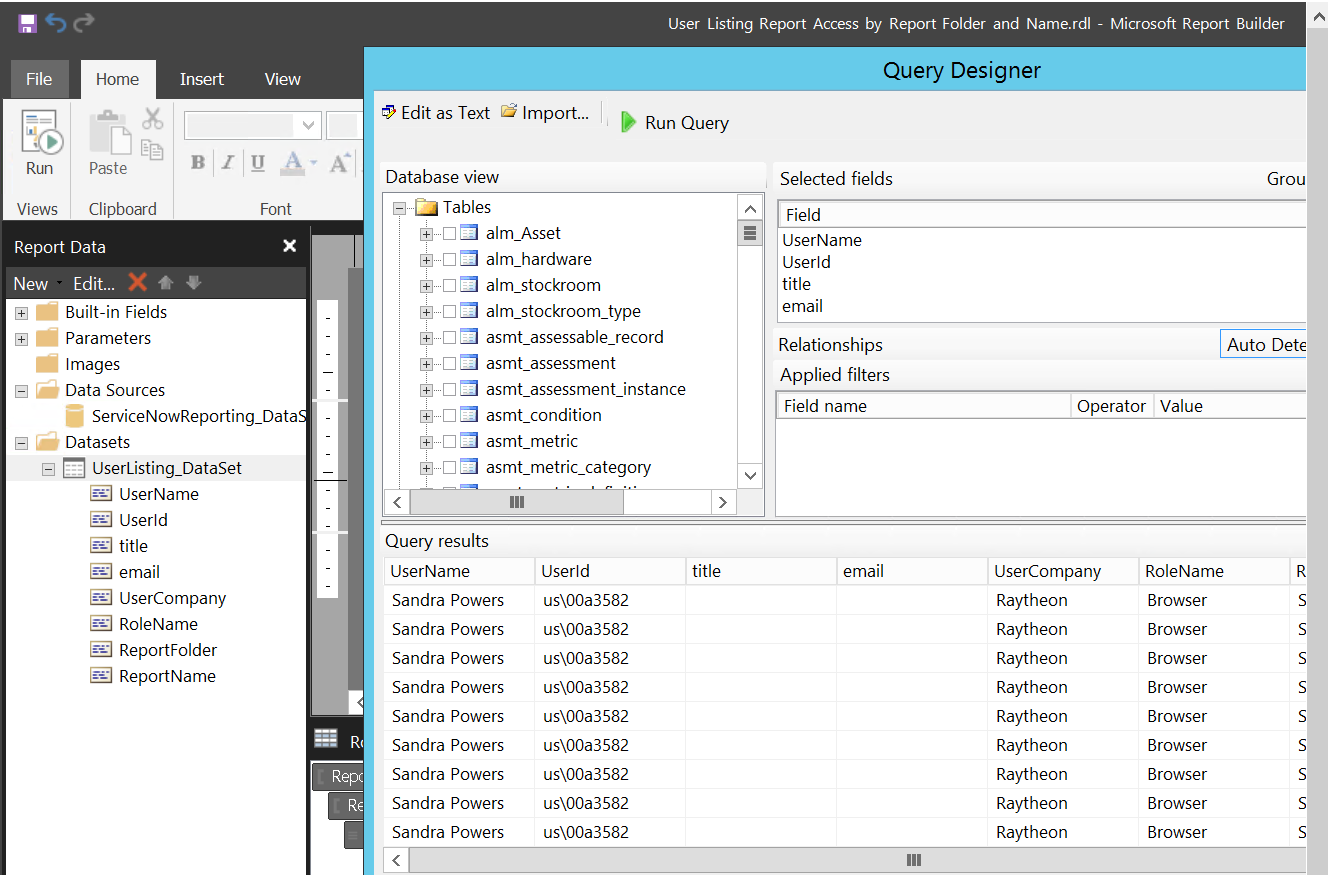This screenshot has width=1328, height=875.
Task: Expand Built-in Fields in Report Data
Action: [x=20, y=311]
